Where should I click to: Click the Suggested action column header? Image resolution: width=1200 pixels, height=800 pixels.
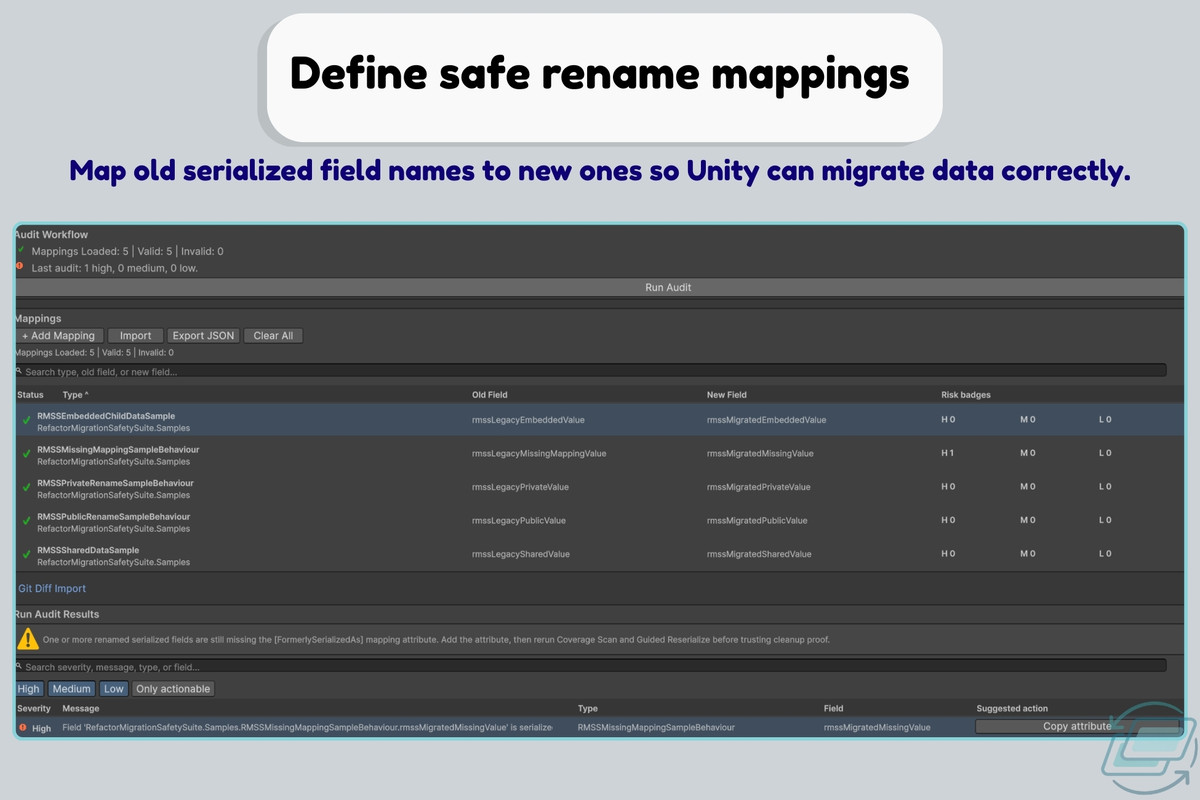[1012, 709]
